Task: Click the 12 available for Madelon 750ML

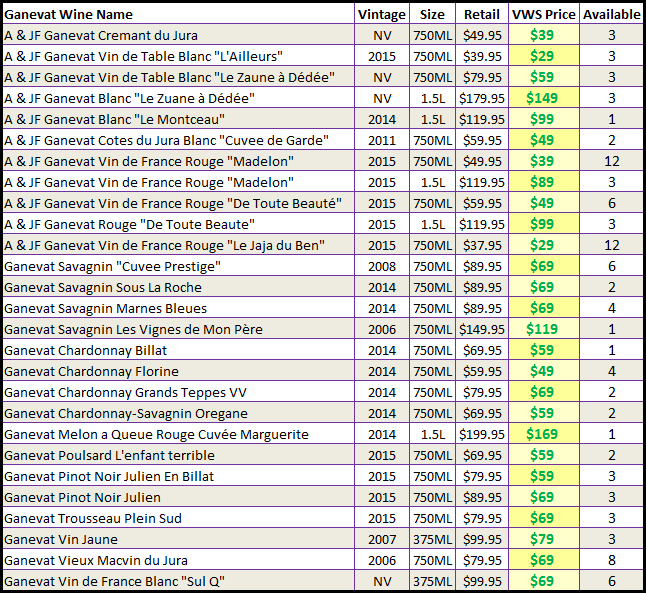Action: pyautogui.click(x=612, y=161)
